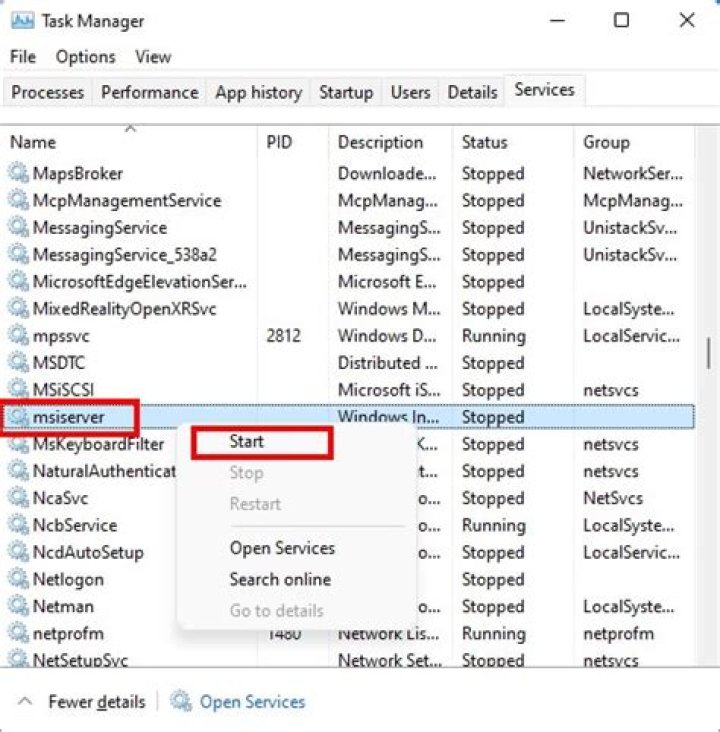720x732 pixels.
Task: Click the NcbService gear icon
Action: pos(19,524)
